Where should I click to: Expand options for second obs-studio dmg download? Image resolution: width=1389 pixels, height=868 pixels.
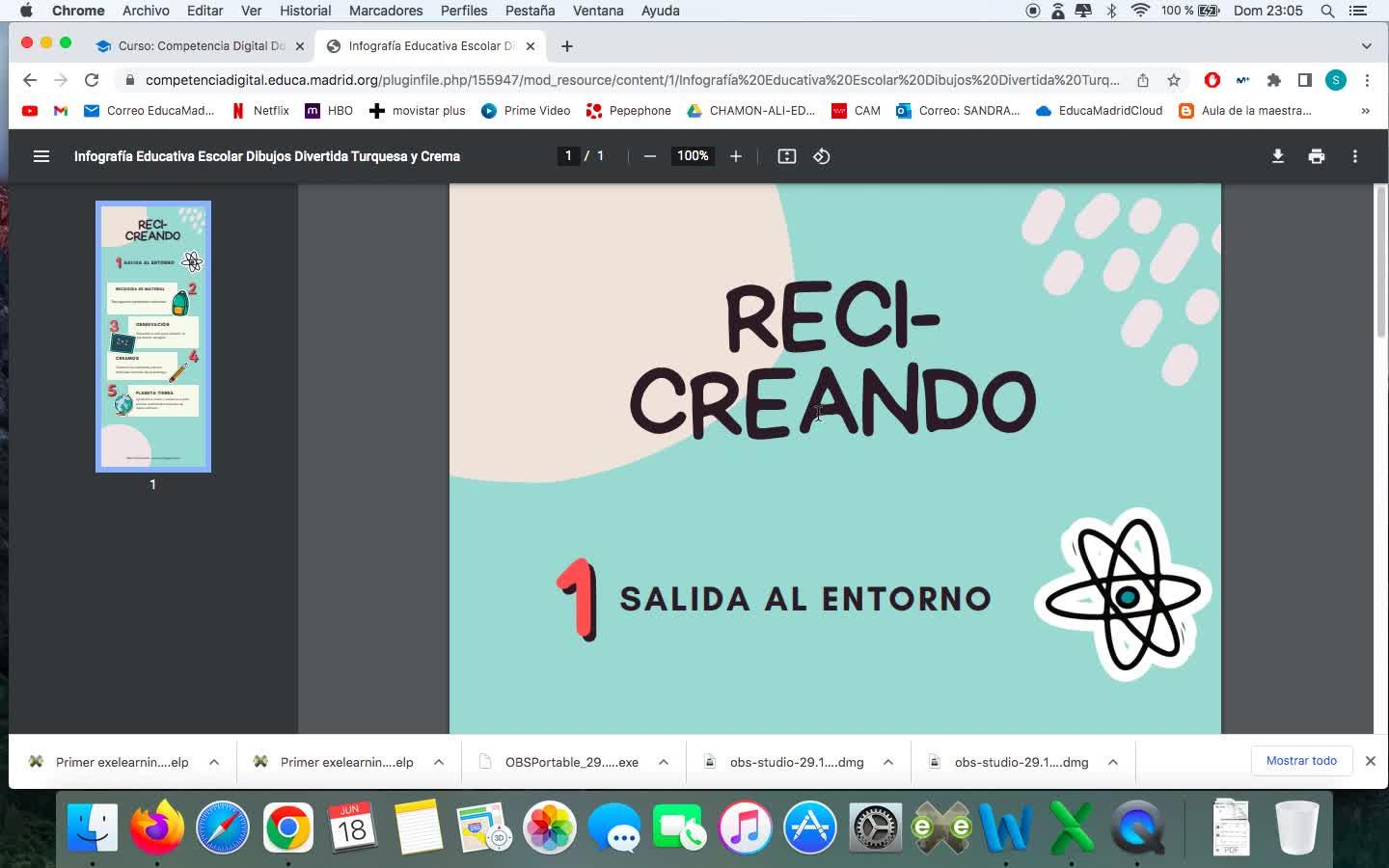[x=1113, y=762]
